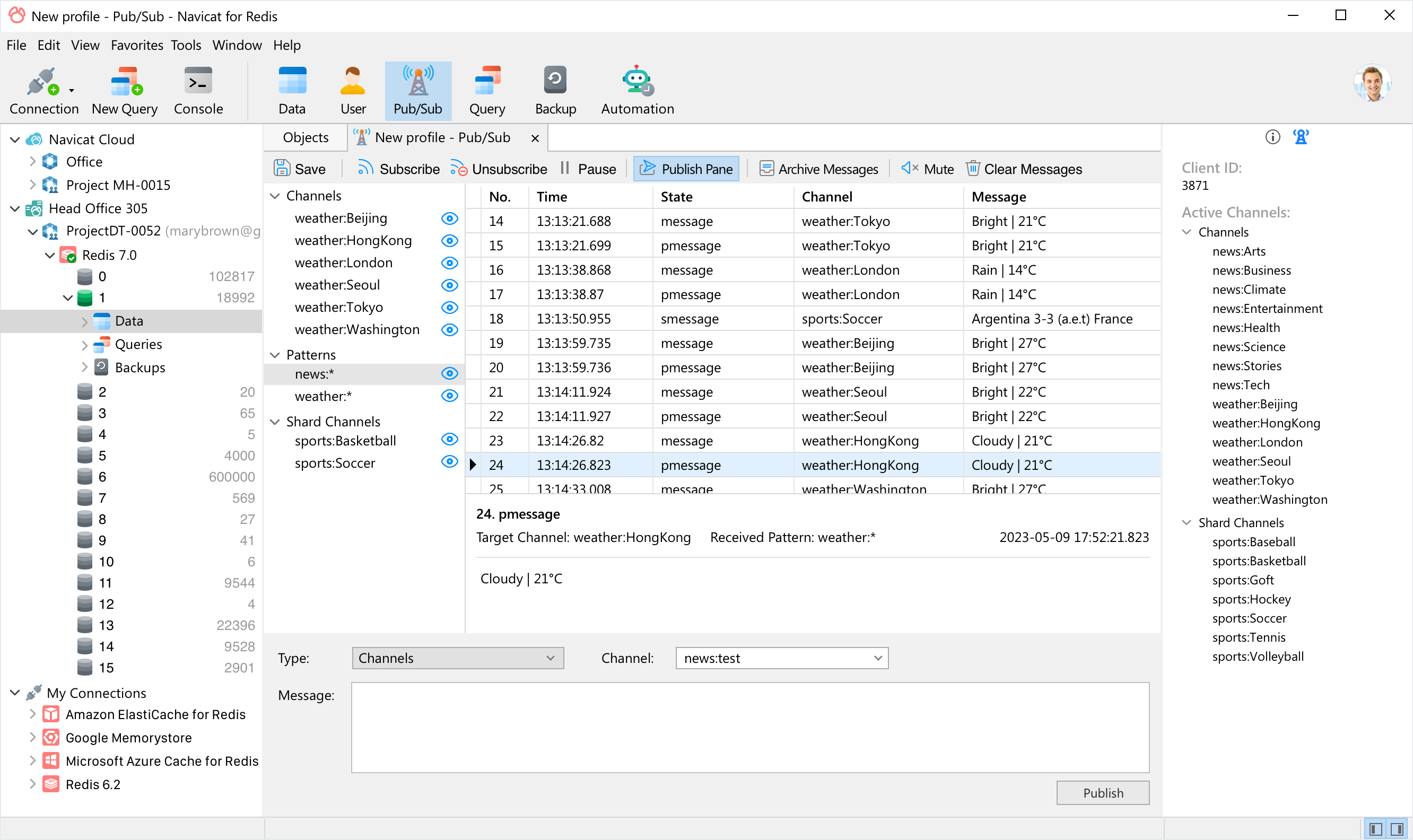Select Microsoft Azure Cache for Redis
Viewport: 1413px width, 840px height.
pos(162,761)
